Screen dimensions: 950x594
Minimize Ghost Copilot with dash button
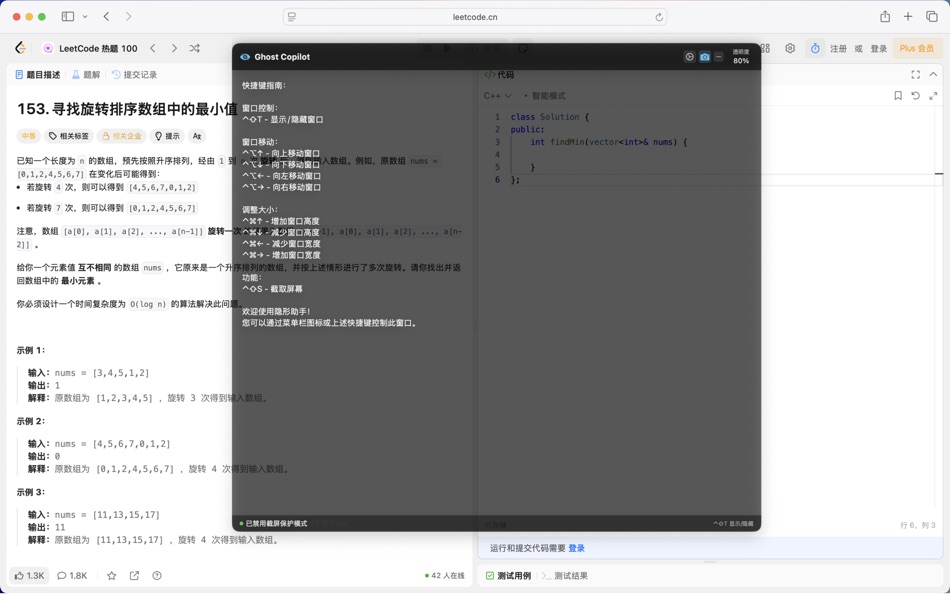719,57
